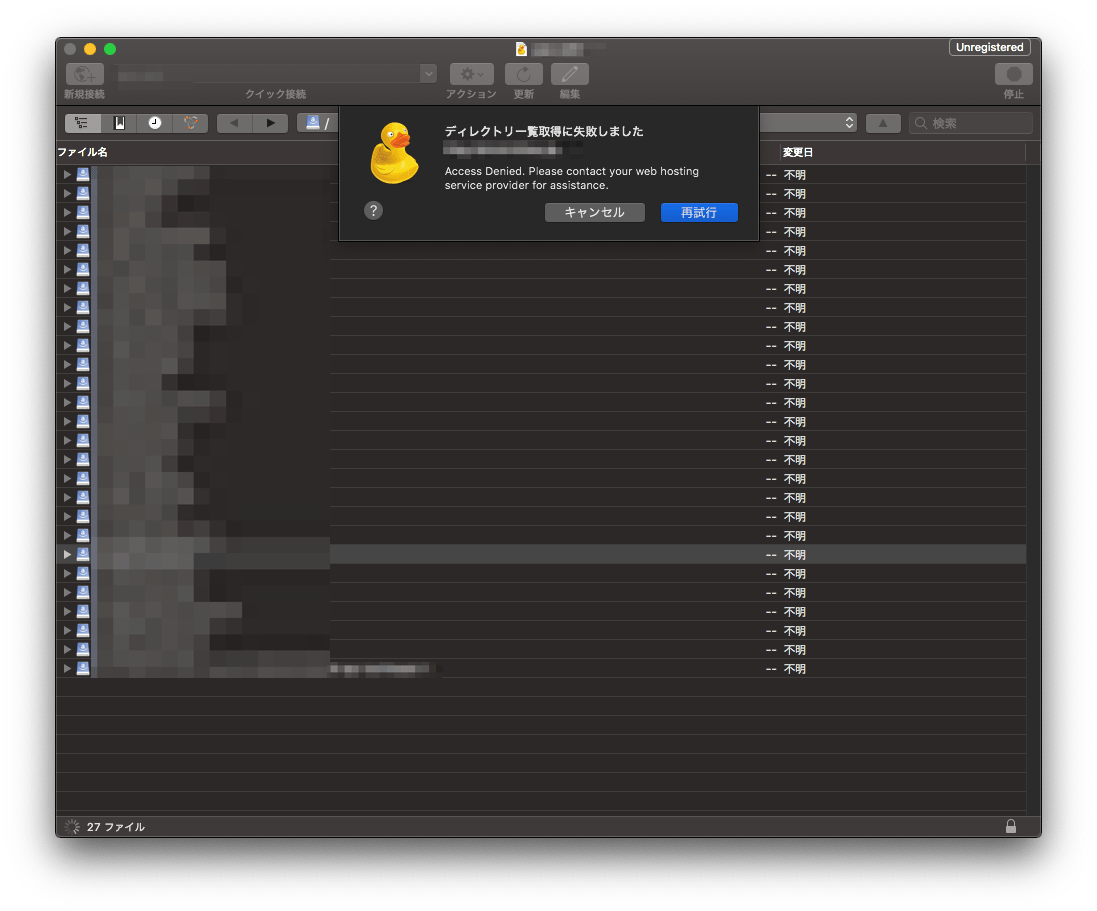Click the ファイル名 column header
1097x911 pixels.
click(x=83, y=152)
